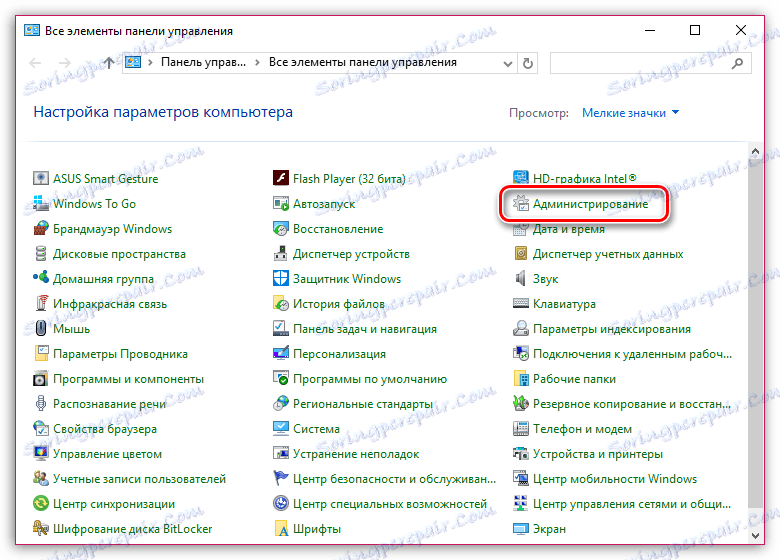Open Рабочие папки
Screen dimensions: 780x560
point(564,378)
